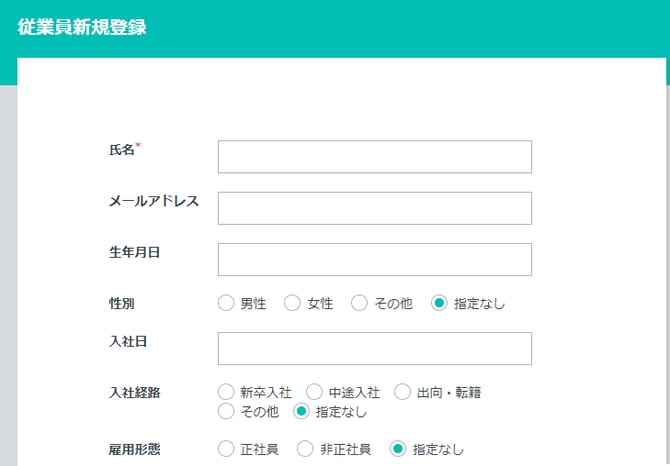Click the 氏名 field label
Image resolution: width=670 pixels, height=466 pixels.
coord(121,149)
